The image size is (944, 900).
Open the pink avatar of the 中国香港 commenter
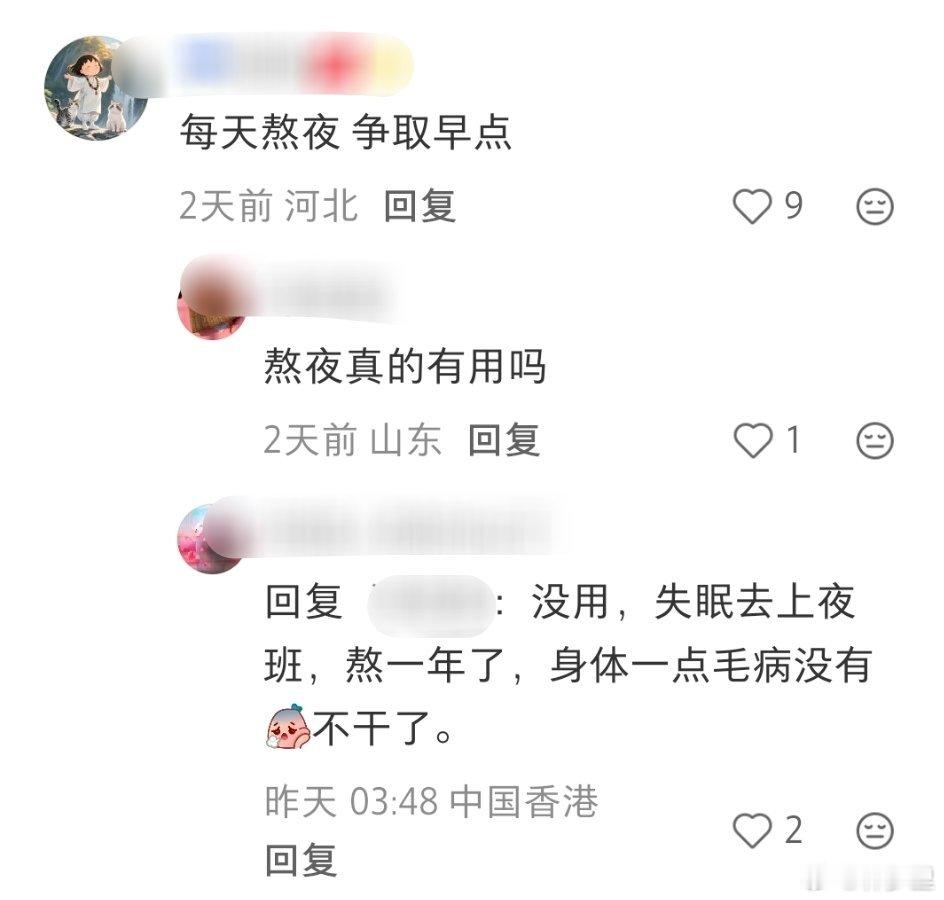[x=211, y=539]
